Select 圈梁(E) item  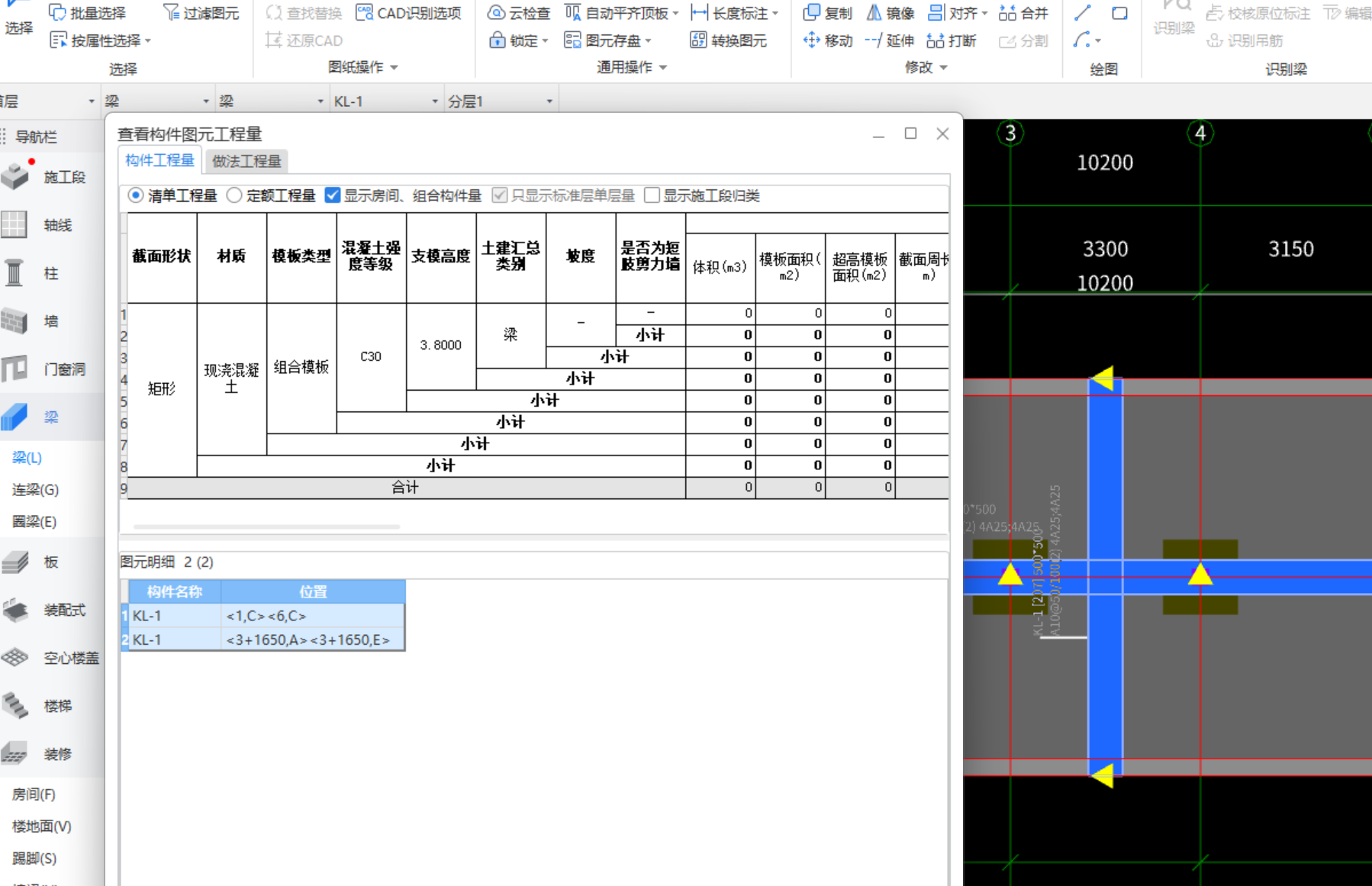pos(34,522)
